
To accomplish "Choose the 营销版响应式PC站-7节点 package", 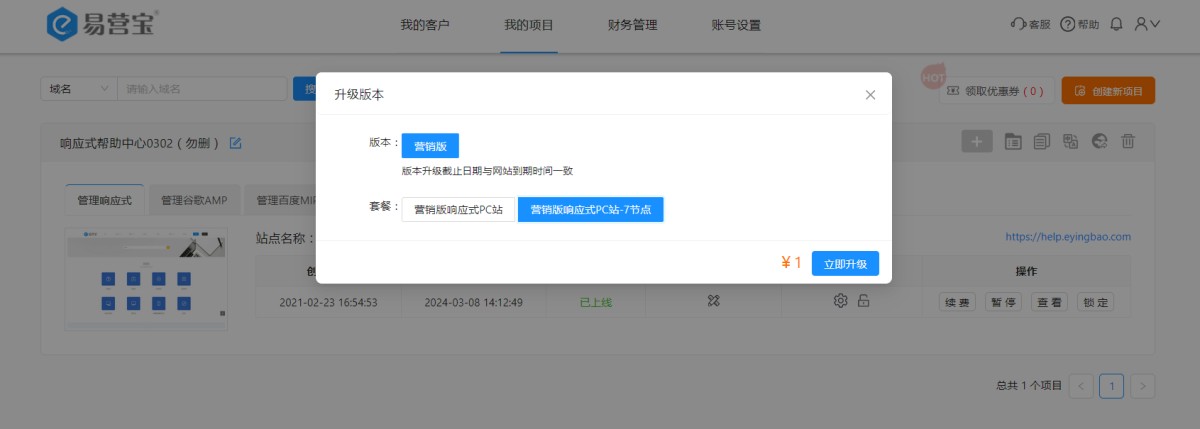I will 590,210.
